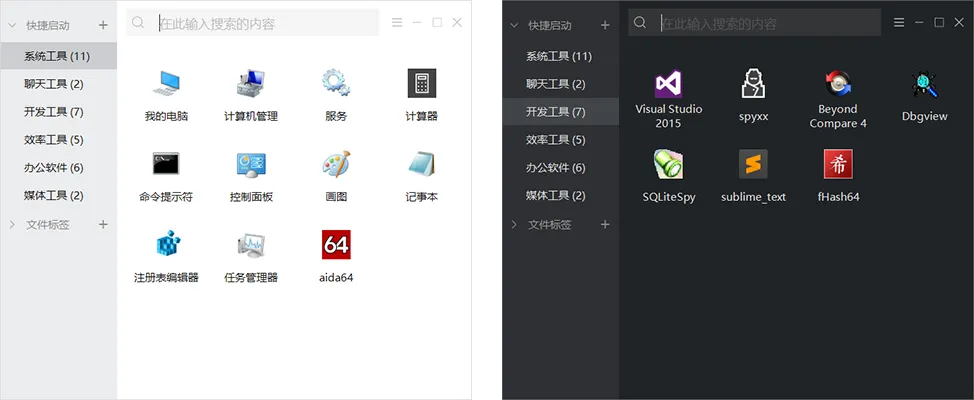The height and width of the screenshot is (400, 974).
Task: Open hamburger menu in dark window
Action: [899, 23]
